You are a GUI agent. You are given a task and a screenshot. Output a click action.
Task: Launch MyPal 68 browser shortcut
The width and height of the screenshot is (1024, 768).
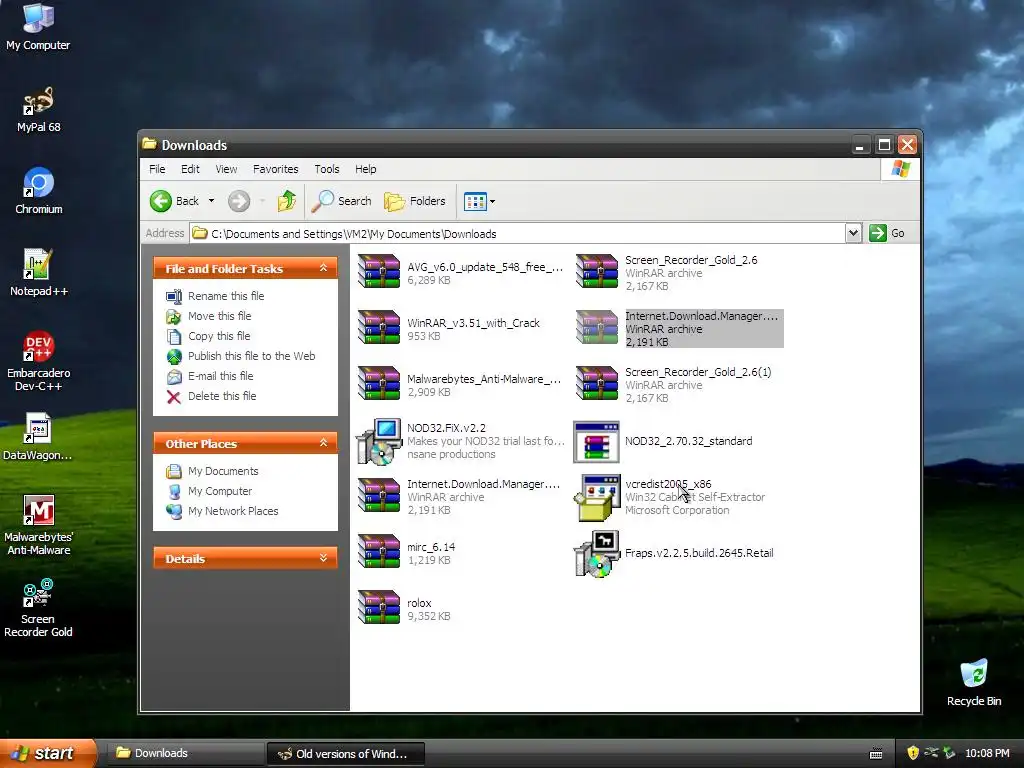pyautogui.click(x=38, y=109)
